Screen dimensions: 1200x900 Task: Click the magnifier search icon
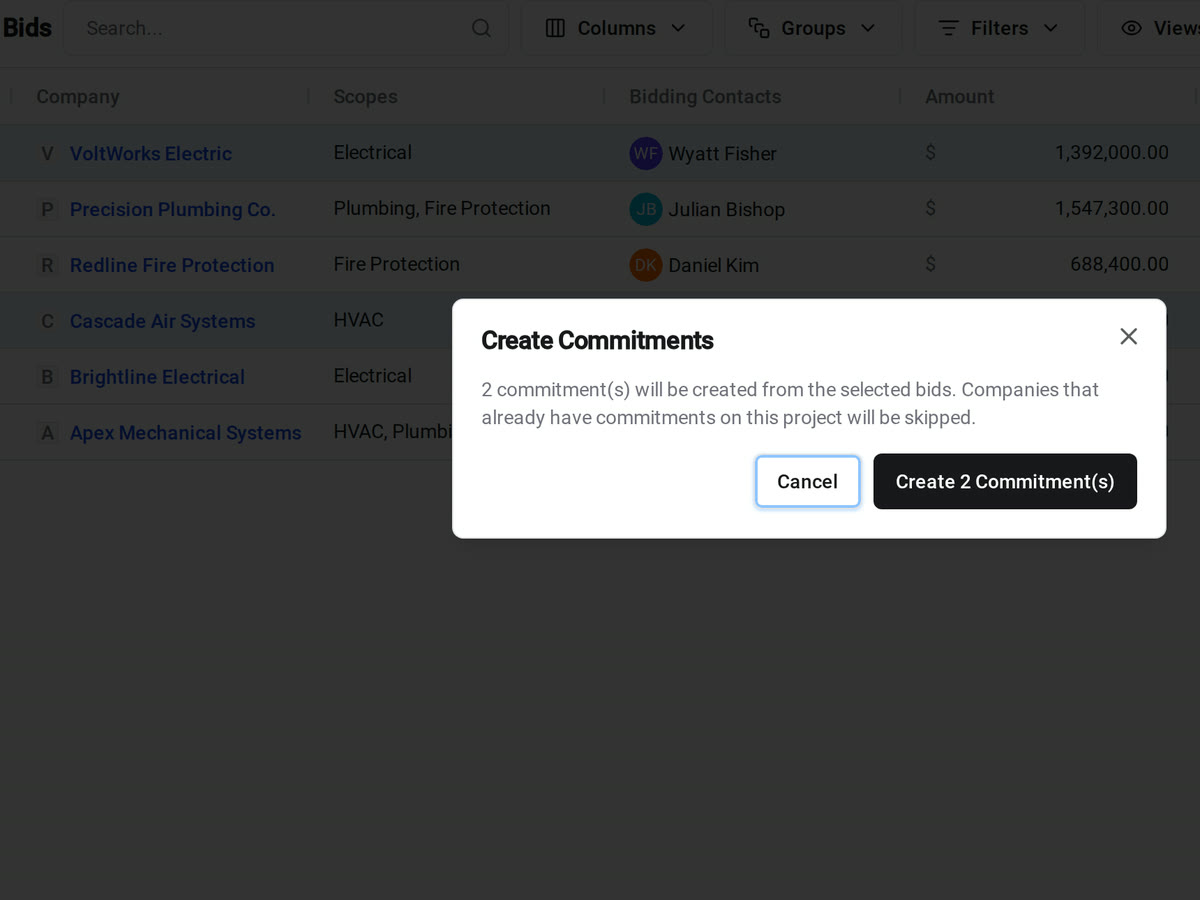pyautogui.click(x=482, y=28)
